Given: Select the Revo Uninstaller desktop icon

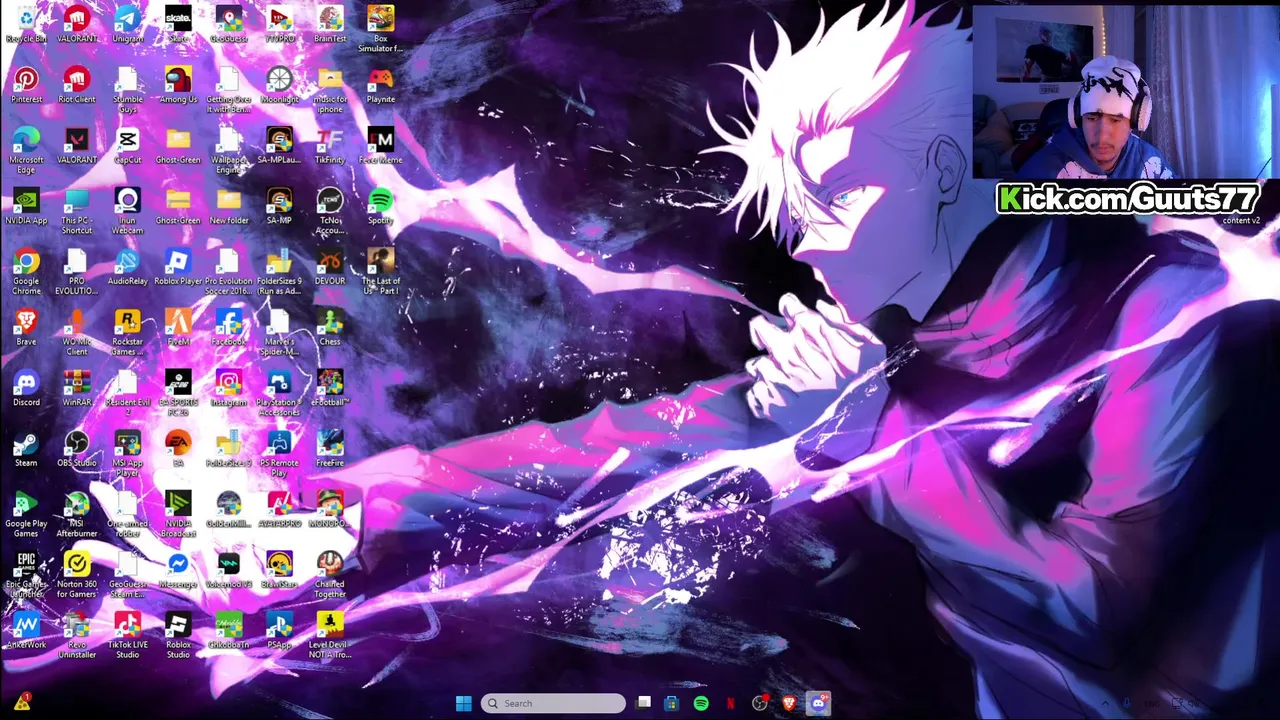Looking at the screenshot, I should tap(77, 636).
